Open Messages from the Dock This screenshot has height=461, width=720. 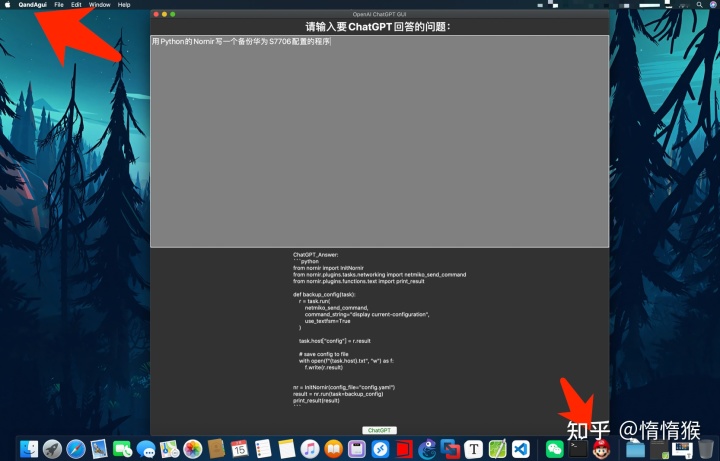(x=146, y=449)
